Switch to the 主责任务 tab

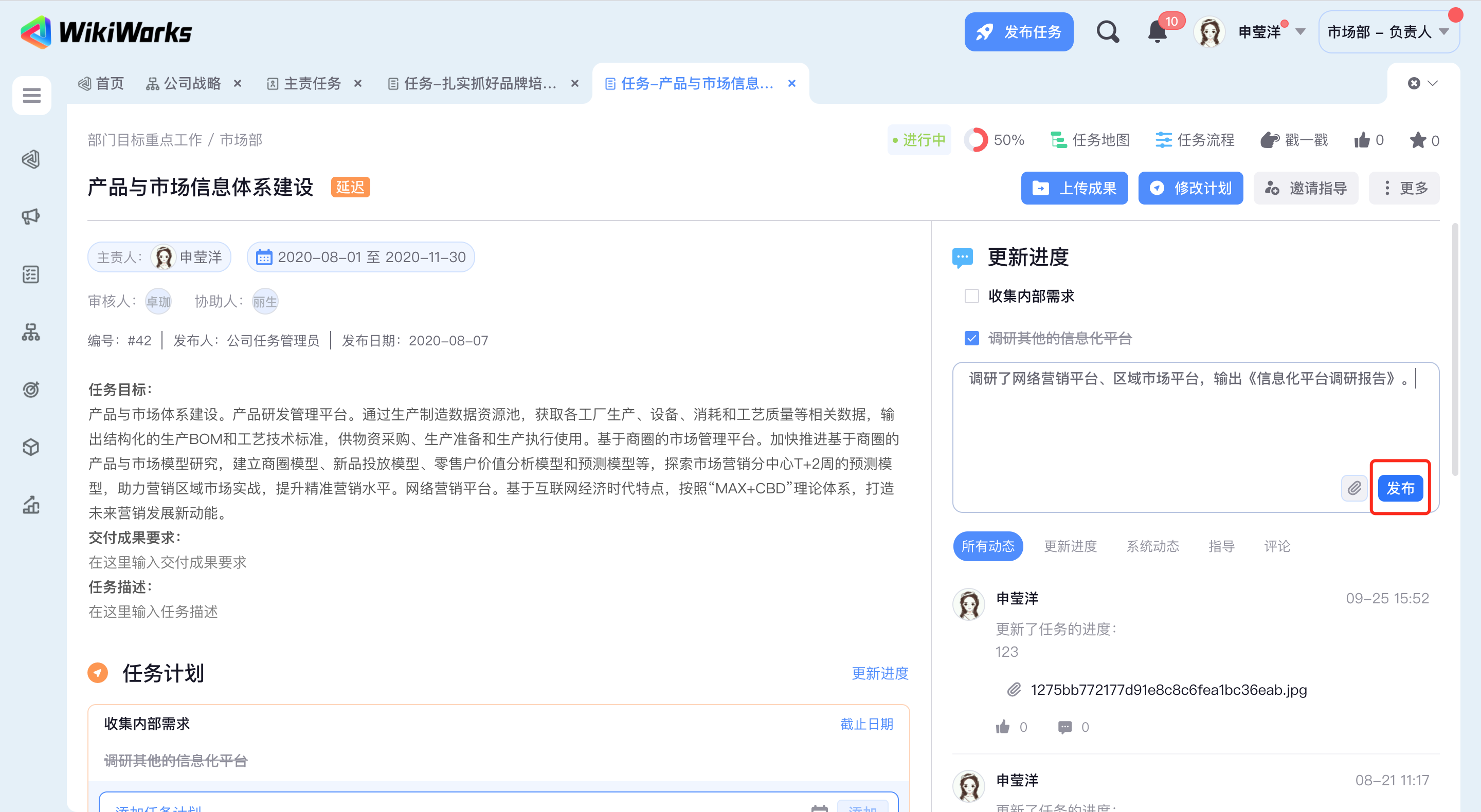tap(312, 84)
